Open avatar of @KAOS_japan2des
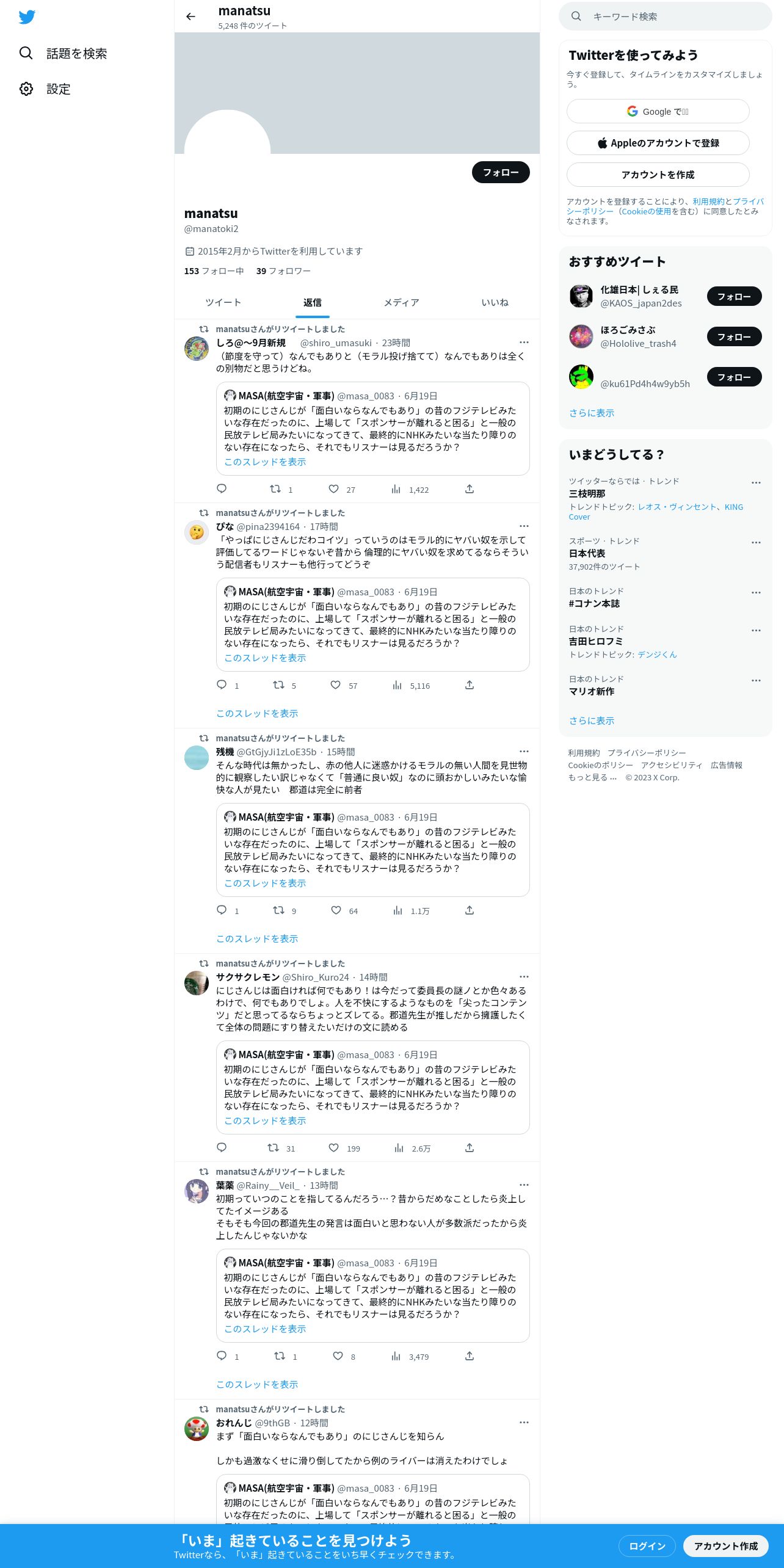The width and height of the screenshot is (784, 1568). coord(581,296)
